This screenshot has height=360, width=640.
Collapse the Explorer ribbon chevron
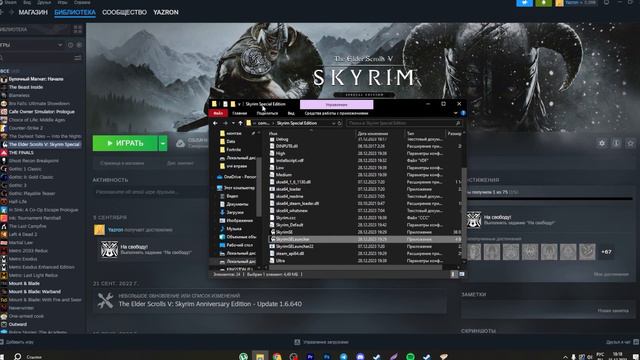click(x=456, y=113)
